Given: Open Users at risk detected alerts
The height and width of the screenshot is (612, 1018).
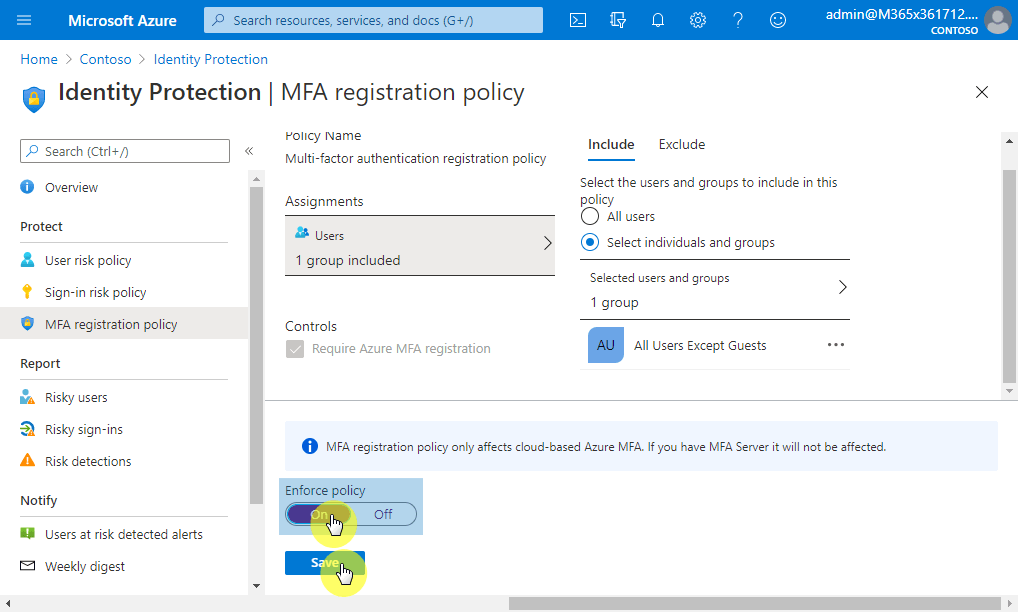Looking at the screenshot, I should point(124,534).
